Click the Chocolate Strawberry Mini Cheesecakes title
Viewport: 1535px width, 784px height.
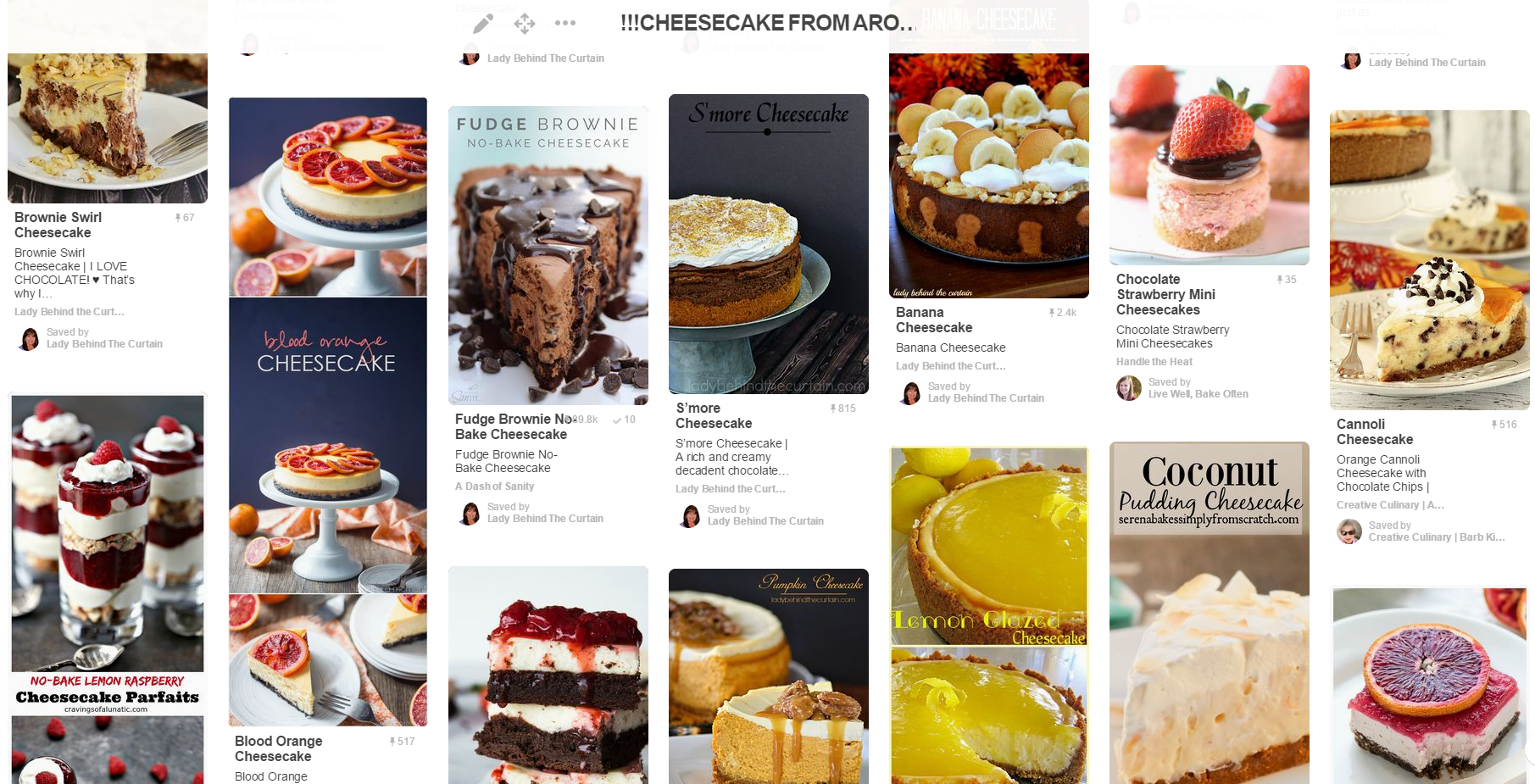(x=1166, y=295)
